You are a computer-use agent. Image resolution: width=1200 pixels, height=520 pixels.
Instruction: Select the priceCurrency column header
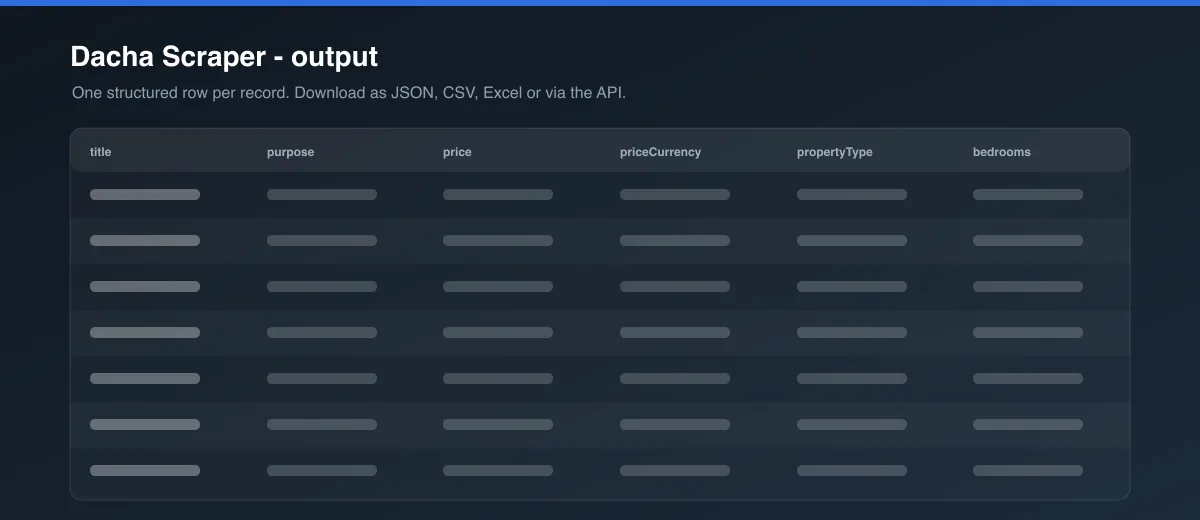(x=660, y=152)
